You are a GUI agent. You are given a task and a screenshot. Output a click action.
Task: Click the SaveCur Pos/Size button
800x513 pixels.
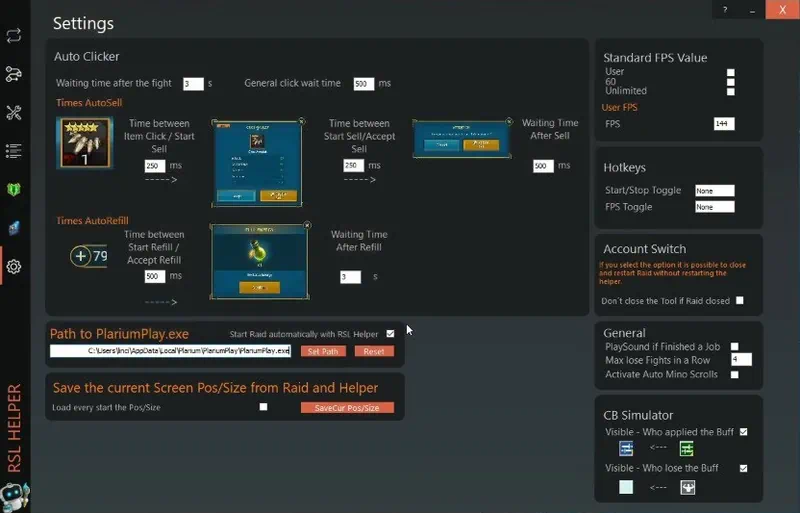[347, 407]
